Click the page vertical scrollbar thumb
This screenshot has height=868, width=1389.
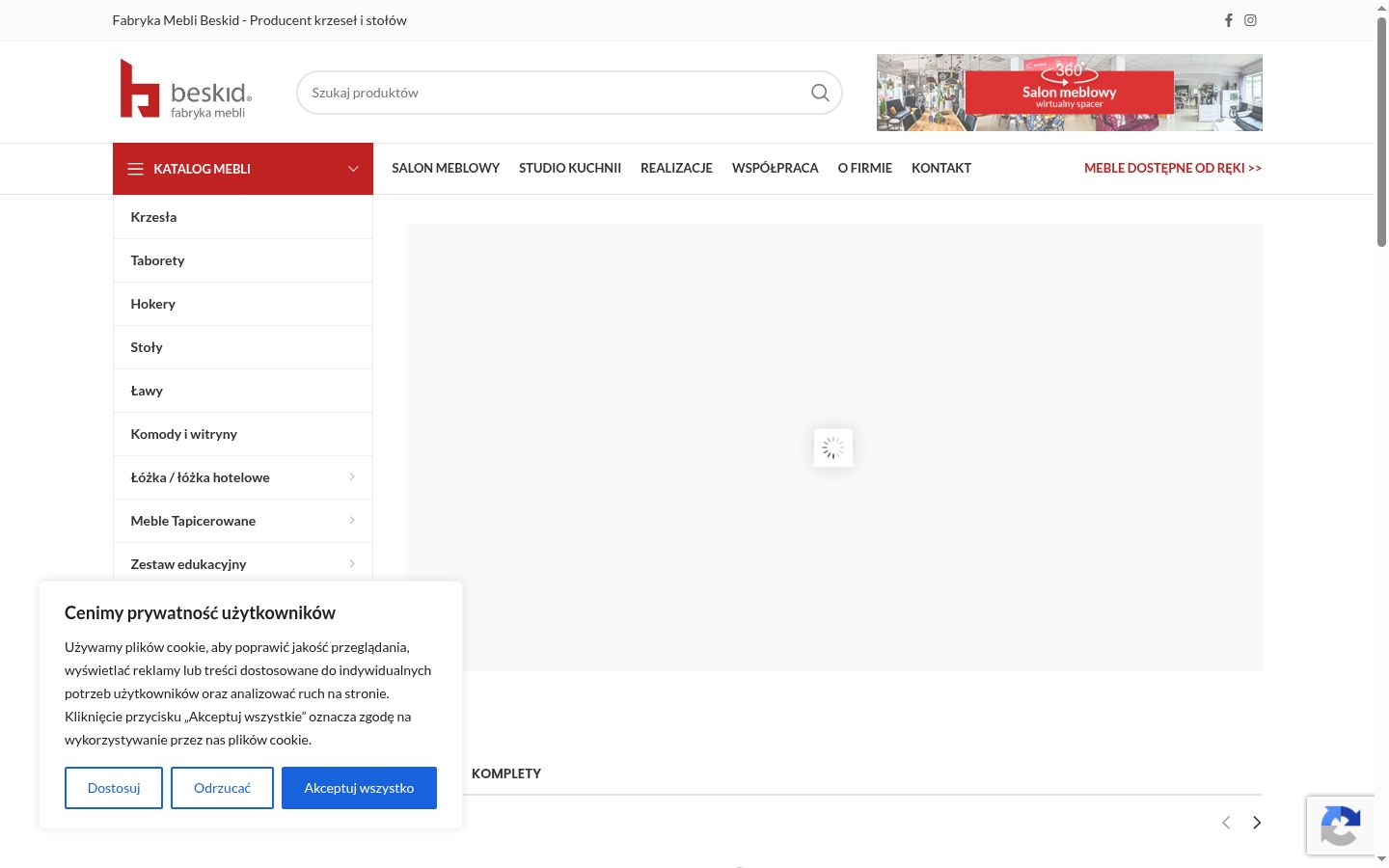1381,131
